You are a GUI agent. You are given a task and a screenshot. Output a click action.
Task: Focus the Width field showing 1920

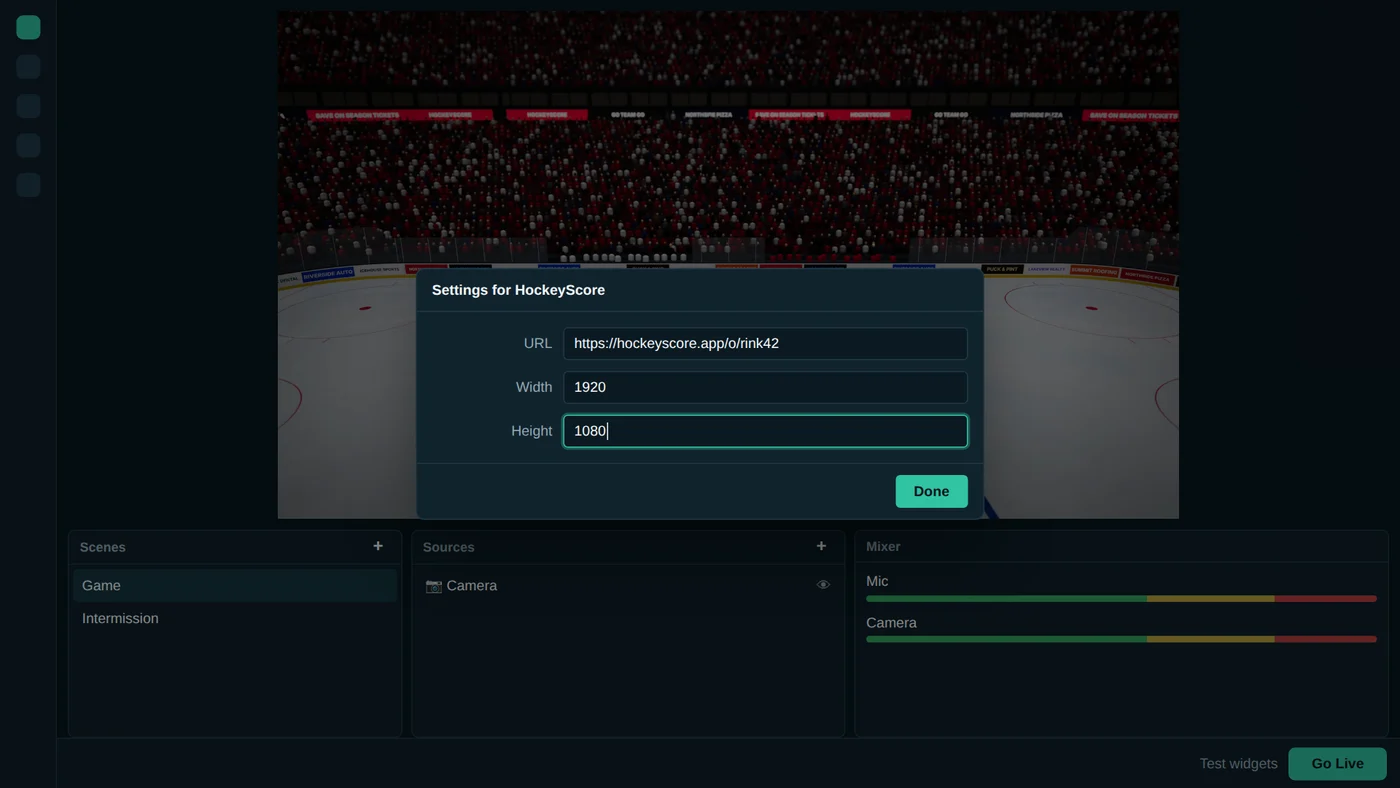click(x=765, y=387)
